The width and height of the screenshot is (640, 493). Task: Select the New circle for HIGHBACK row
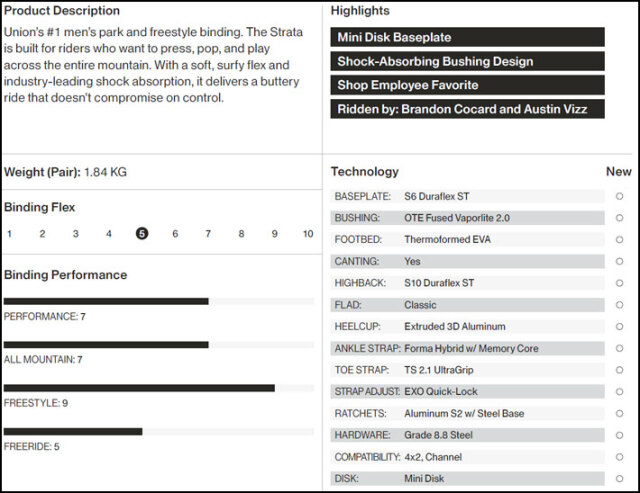tap(619, 283)
